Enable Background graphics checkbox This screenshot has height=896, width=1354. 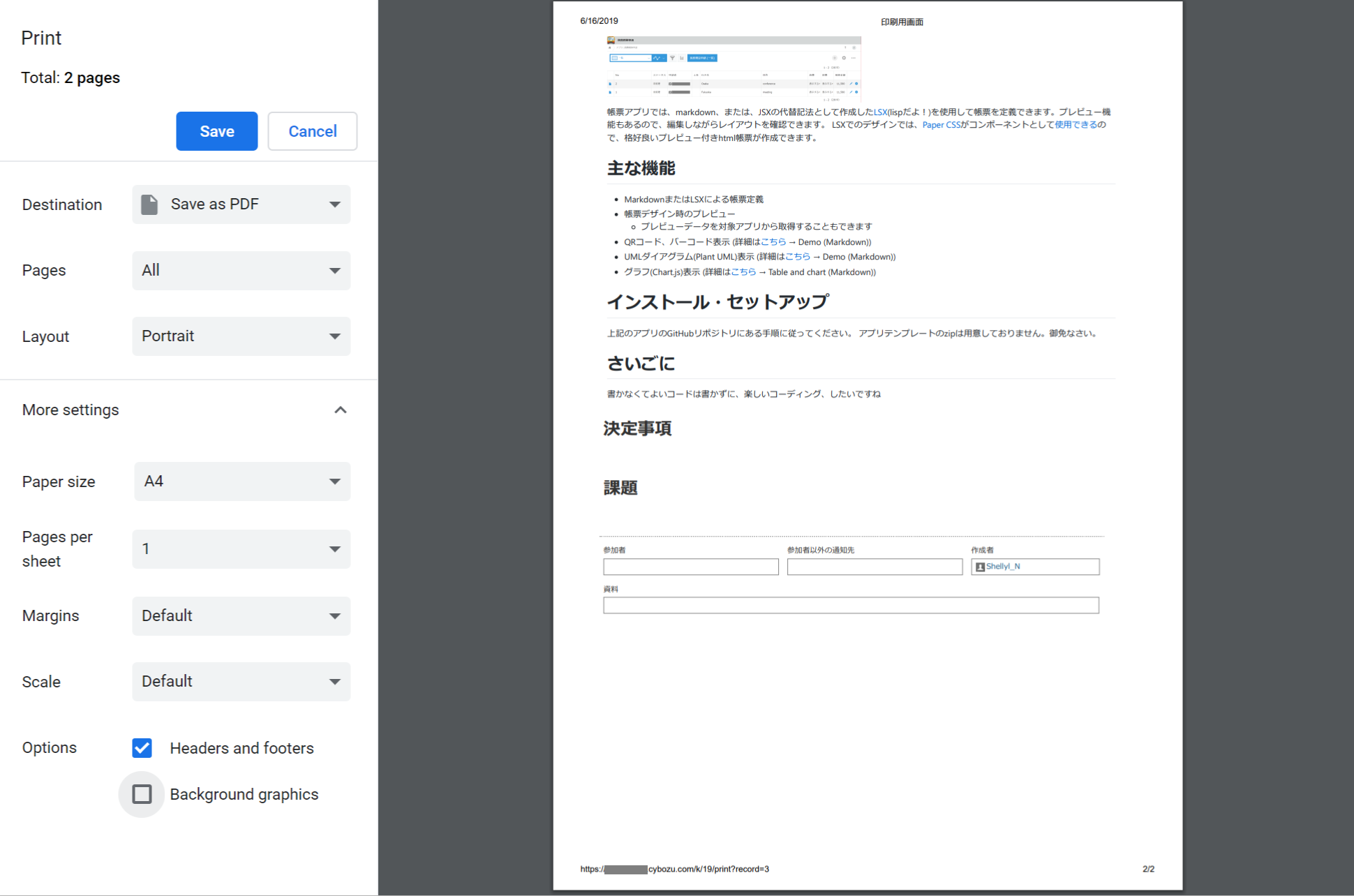142,794
